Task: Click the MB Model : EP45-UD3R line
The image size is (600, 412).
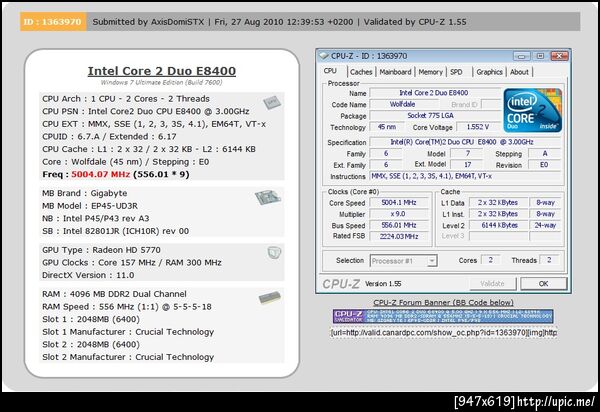Action: [x=90, y=206]
